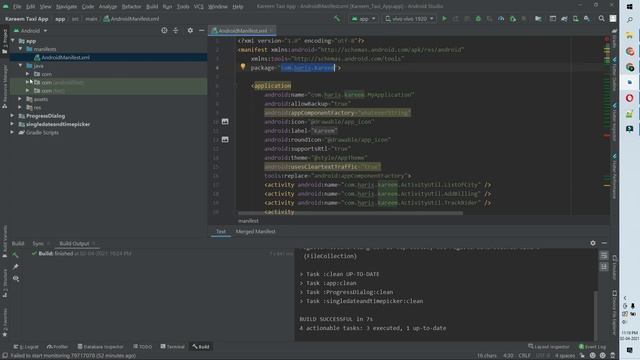Hide the Project panel with minus icon
The image size is (640, 360).
click(x=201, y=31)
